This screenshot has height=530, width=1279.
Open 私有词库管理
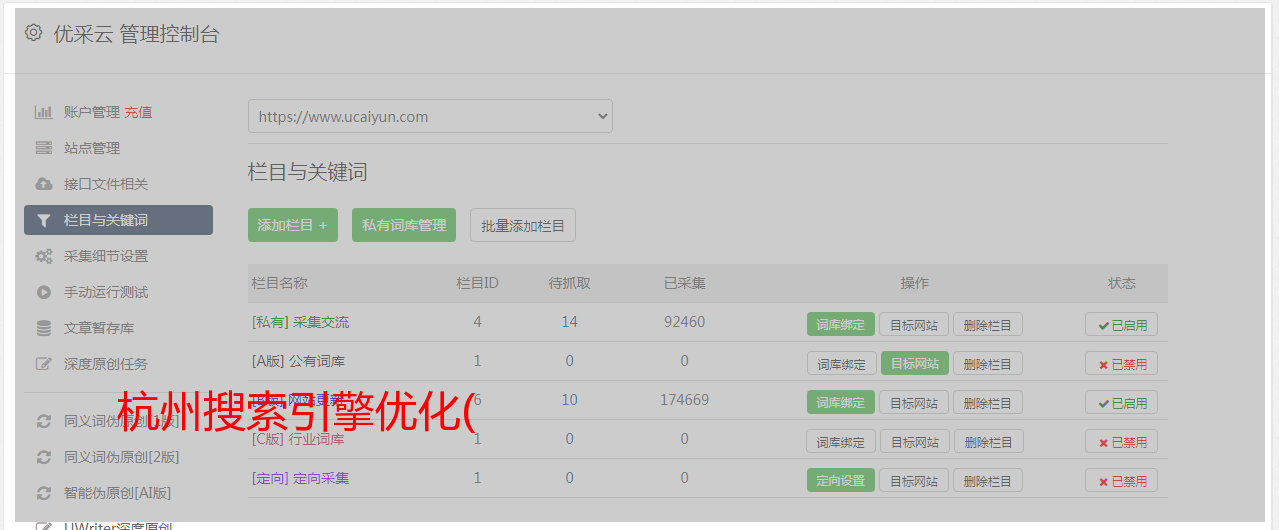click(404, 225)
